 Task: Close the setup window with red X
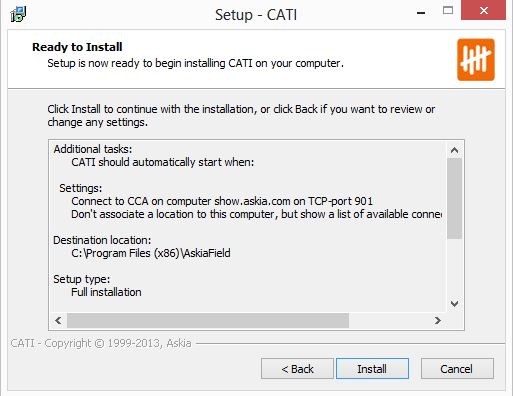[x=483, y=10]
